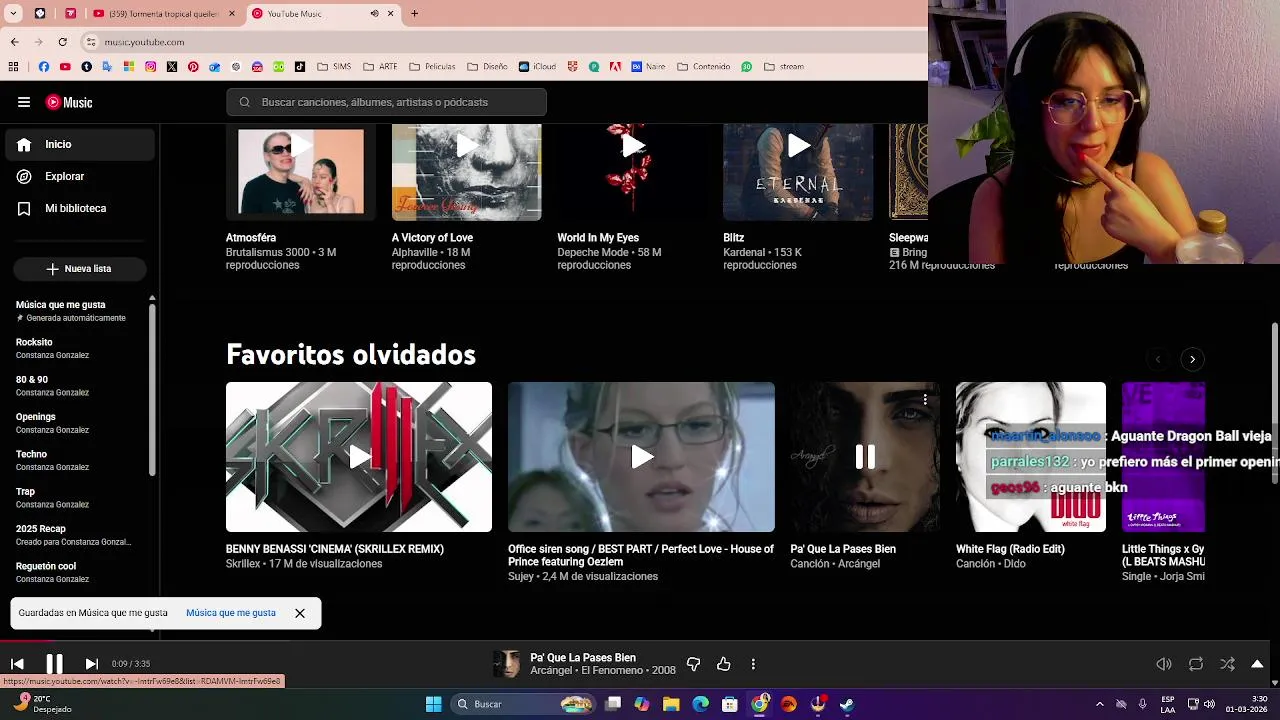
Task: Skip to the previous track
Action: click(x=17, y=664)
